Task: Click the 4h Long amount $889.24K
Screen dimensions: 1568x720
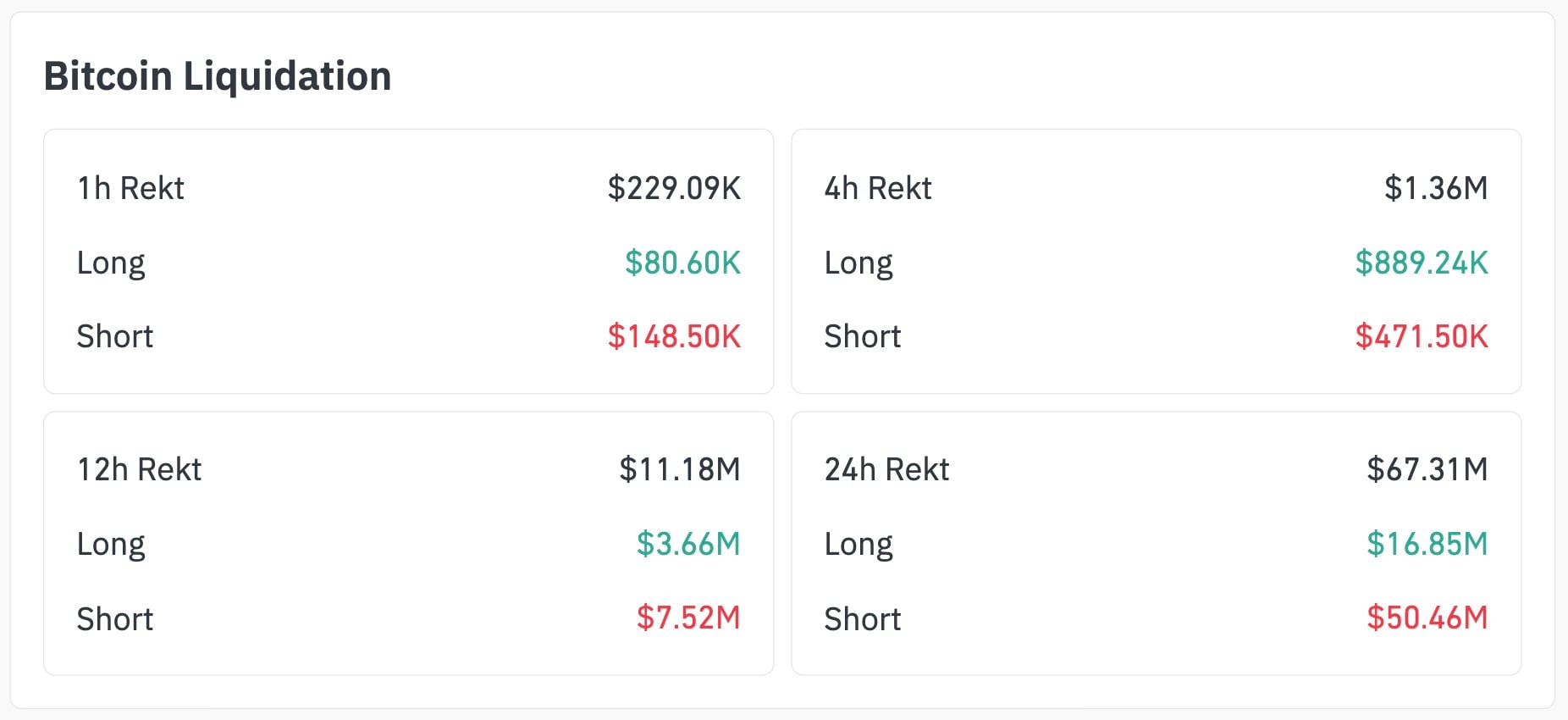Action: point(1422,263)
